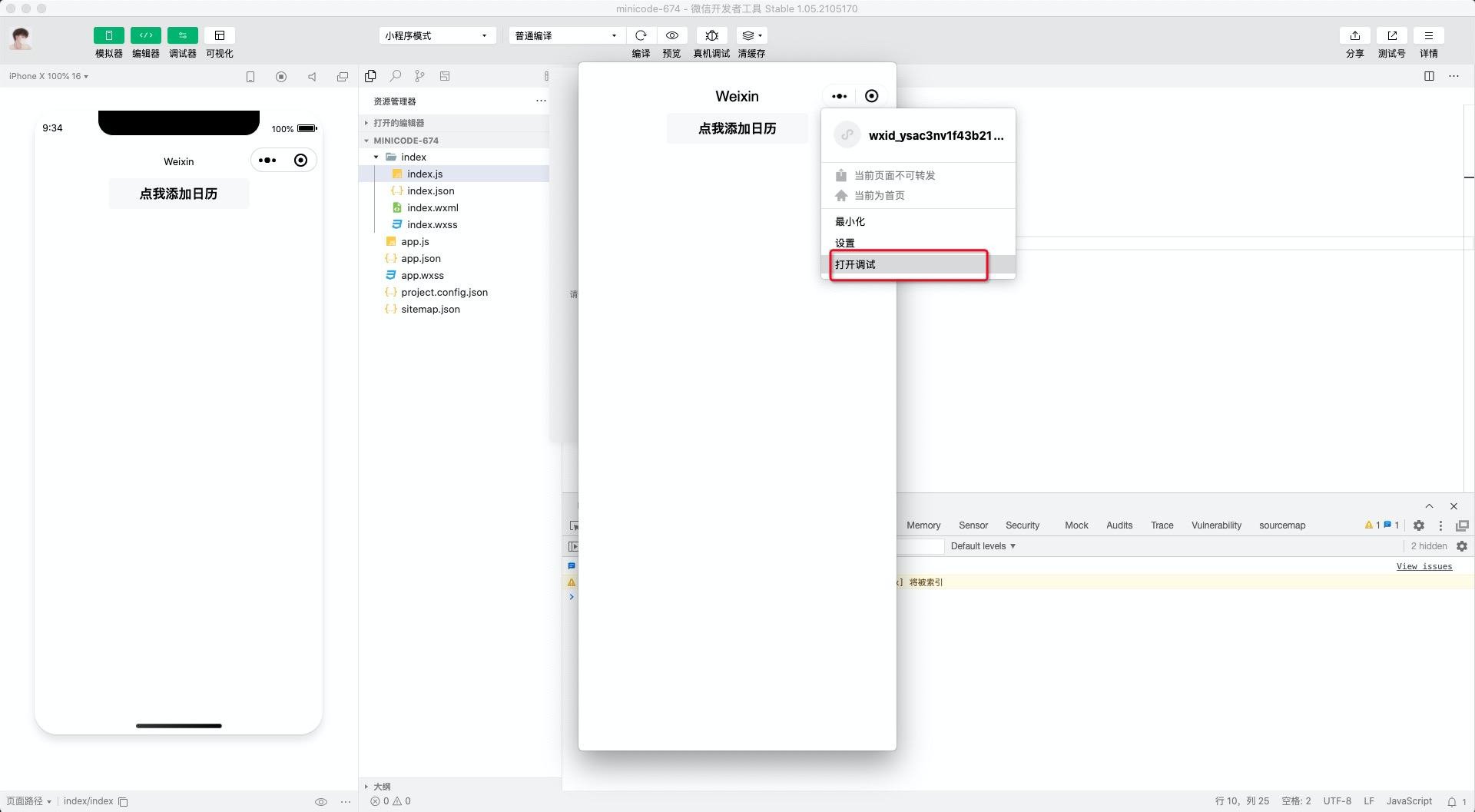Select 最小化 in the popup menu

(x=918, y=221)
